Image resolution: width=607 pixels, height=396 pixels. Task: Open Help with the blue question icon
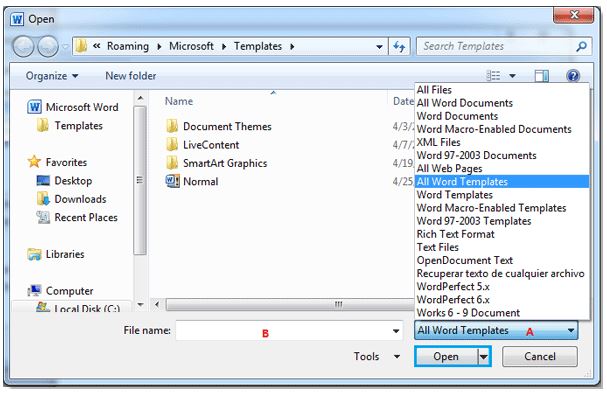[x=573, y=75]
